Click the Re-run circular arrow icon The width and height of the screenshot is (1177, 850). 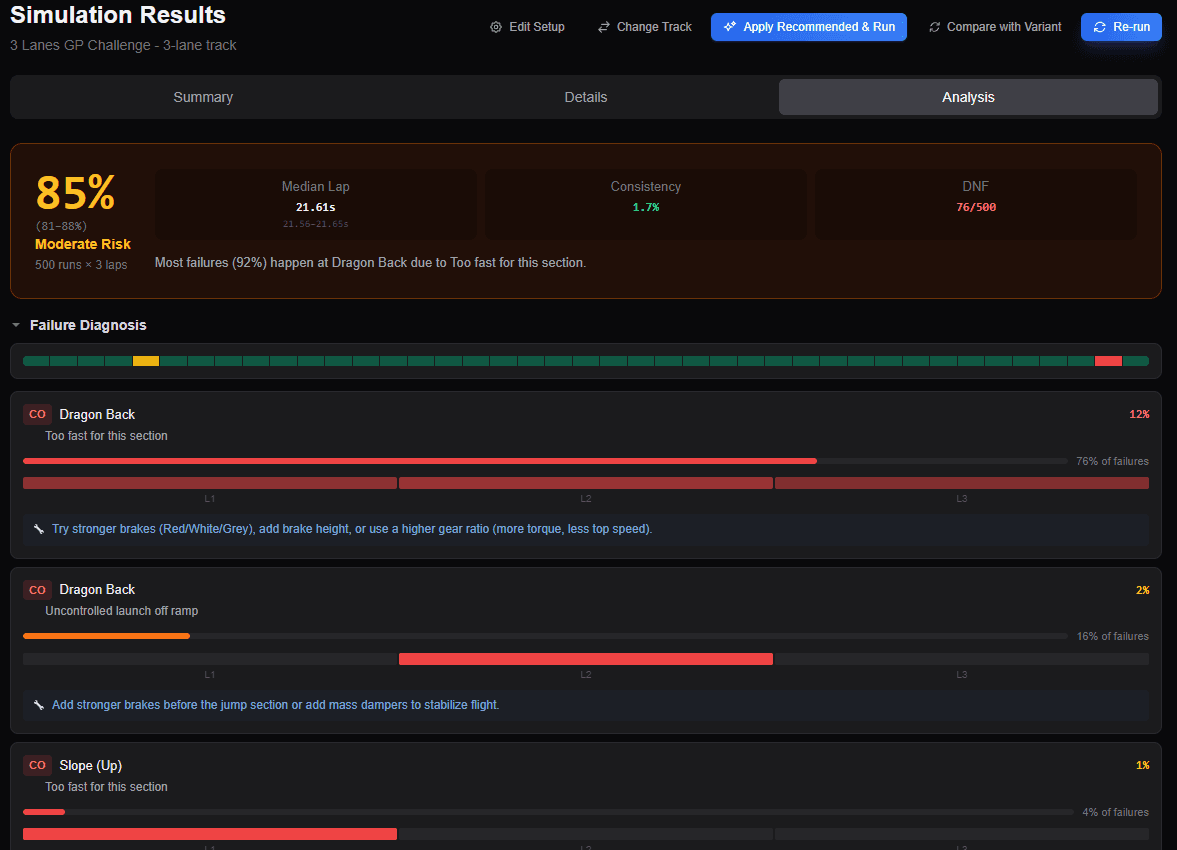pyautogui.click(x=1100, y=27)
